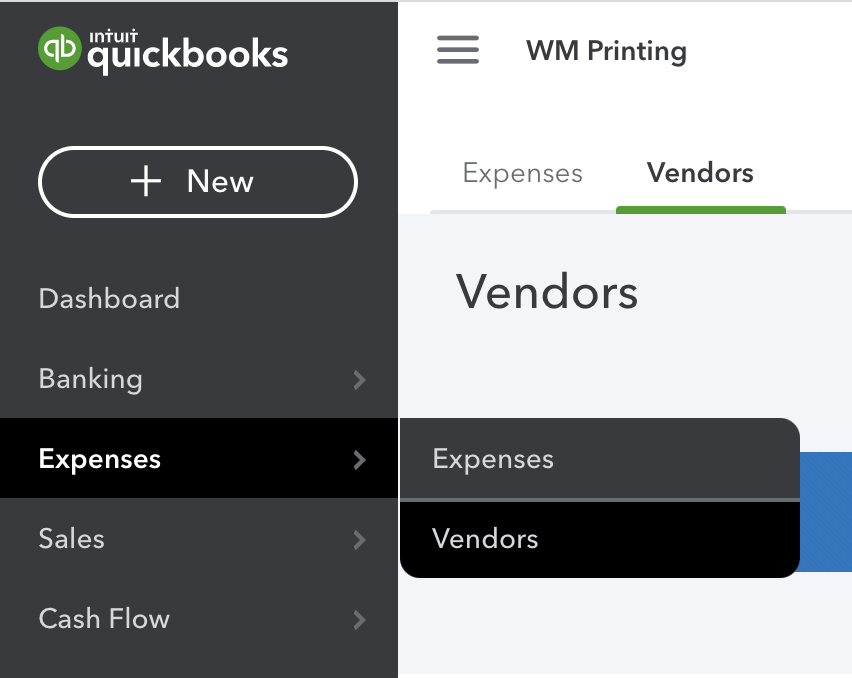The image size is (852, 678).
Task: Toggle the hamburger navigation menu
Action: coord(458,49)
